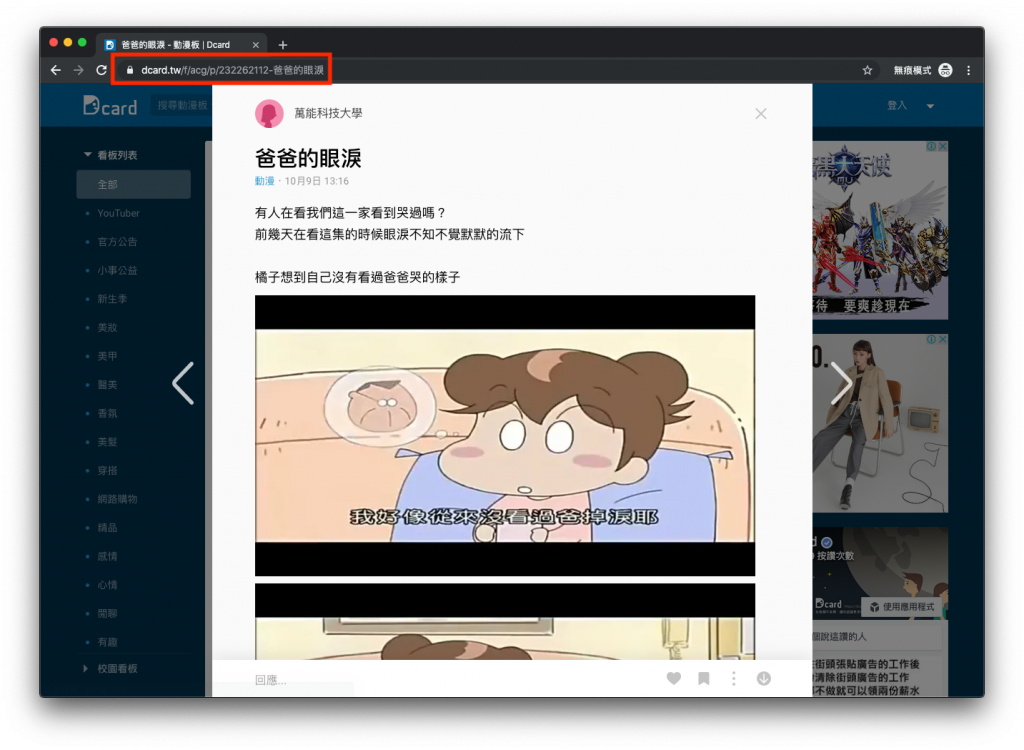Screen dimensions: 1024x750
Task: Close the top game ad
Action: coord(943,147)
